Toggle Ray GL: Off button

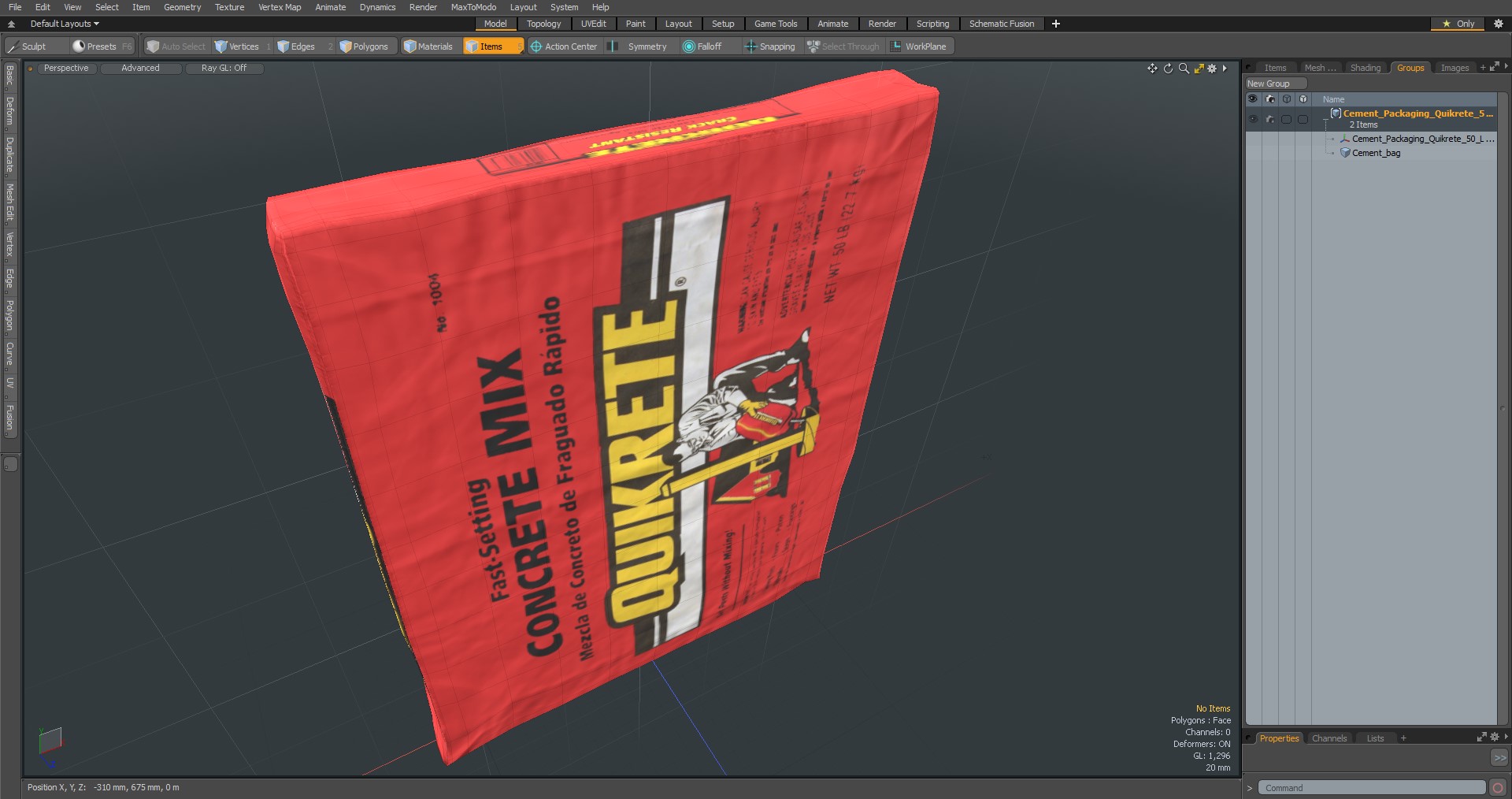(x=224, y=69)
